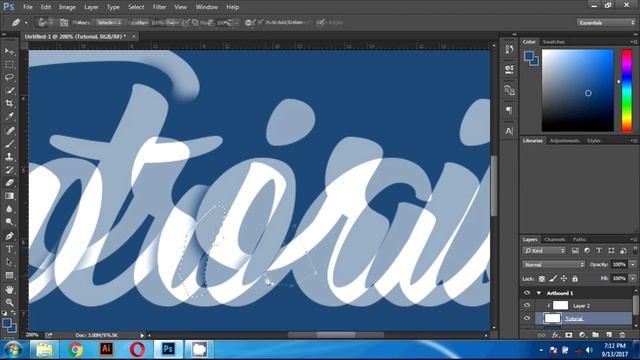The height and width of the screenshot is (360, 640).
Task: Add a layer style with fx icon
Action: click(x=555, y=335)
